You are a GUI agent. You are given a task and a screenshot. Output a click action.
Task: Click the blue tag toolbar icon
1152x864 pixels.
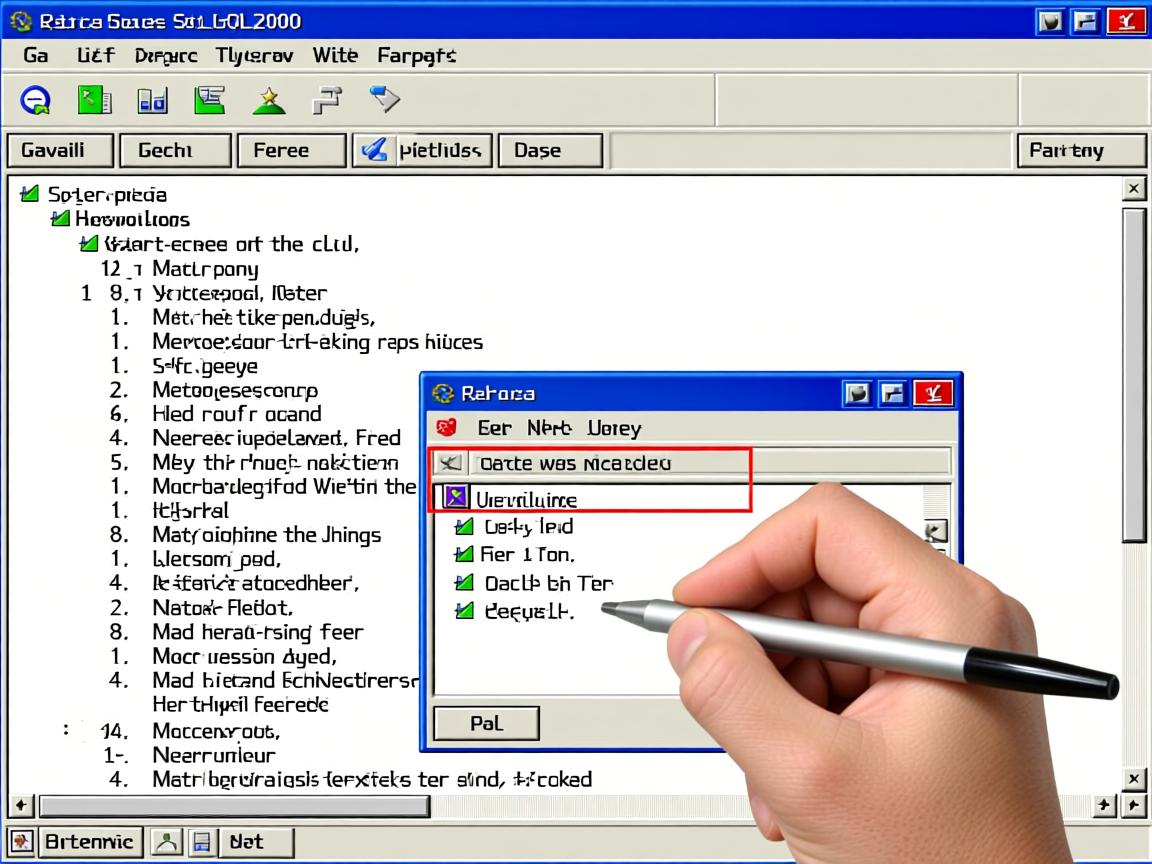384,98
